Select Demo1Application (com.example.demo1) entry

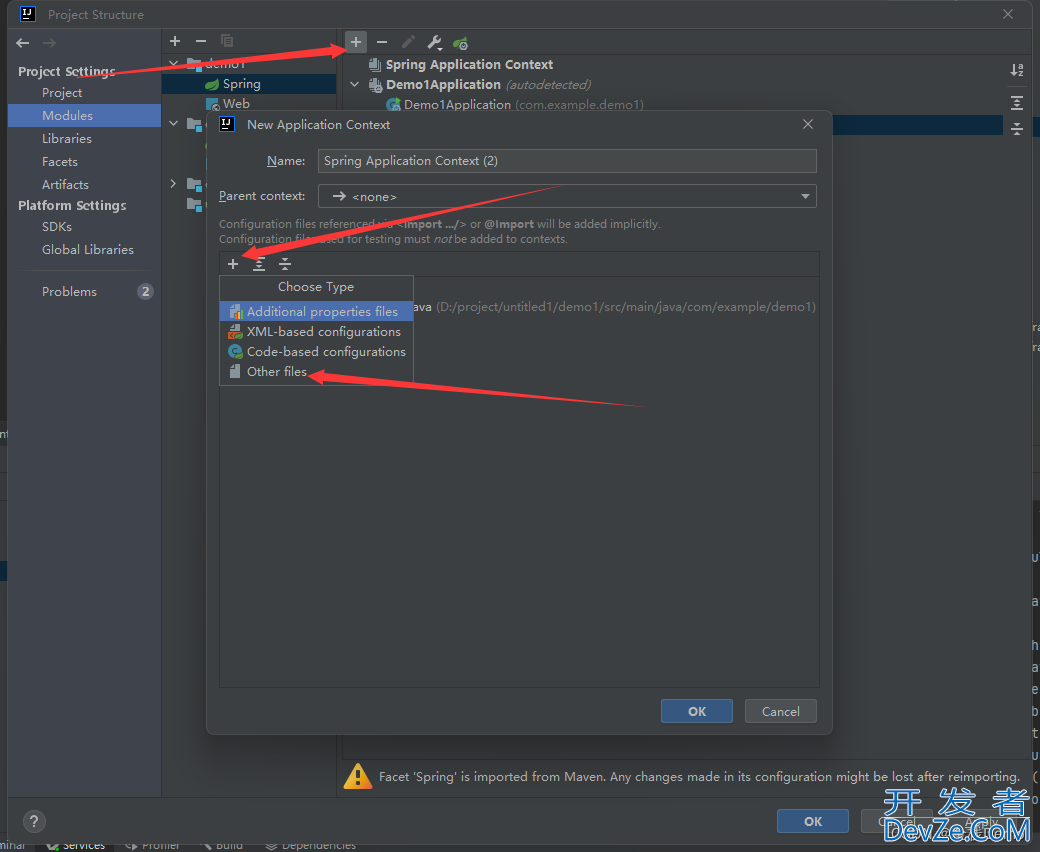[x=524, y=105]
